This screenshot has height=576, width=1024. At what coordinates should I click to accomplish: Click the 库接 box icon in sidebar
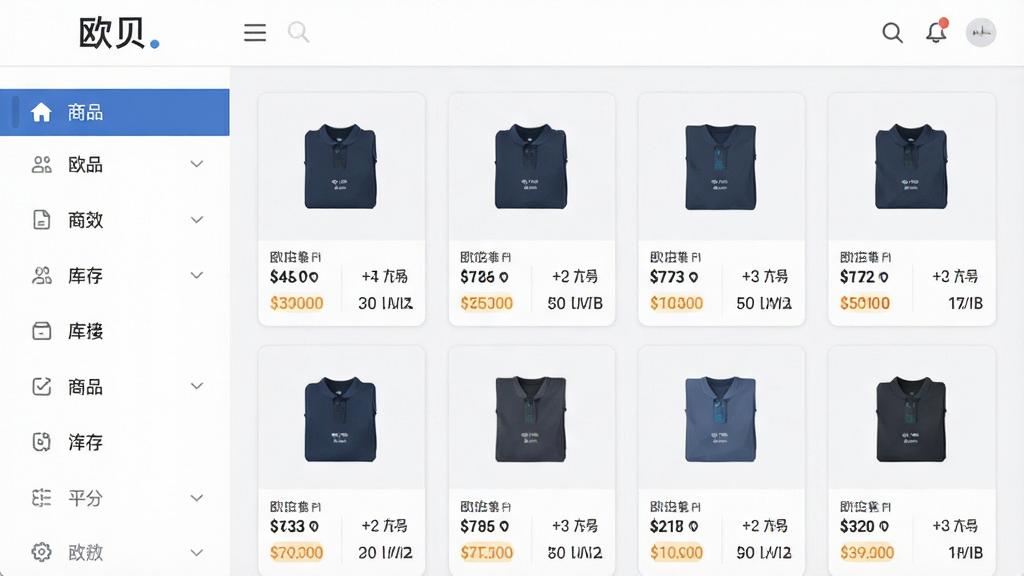coord(41,331)
